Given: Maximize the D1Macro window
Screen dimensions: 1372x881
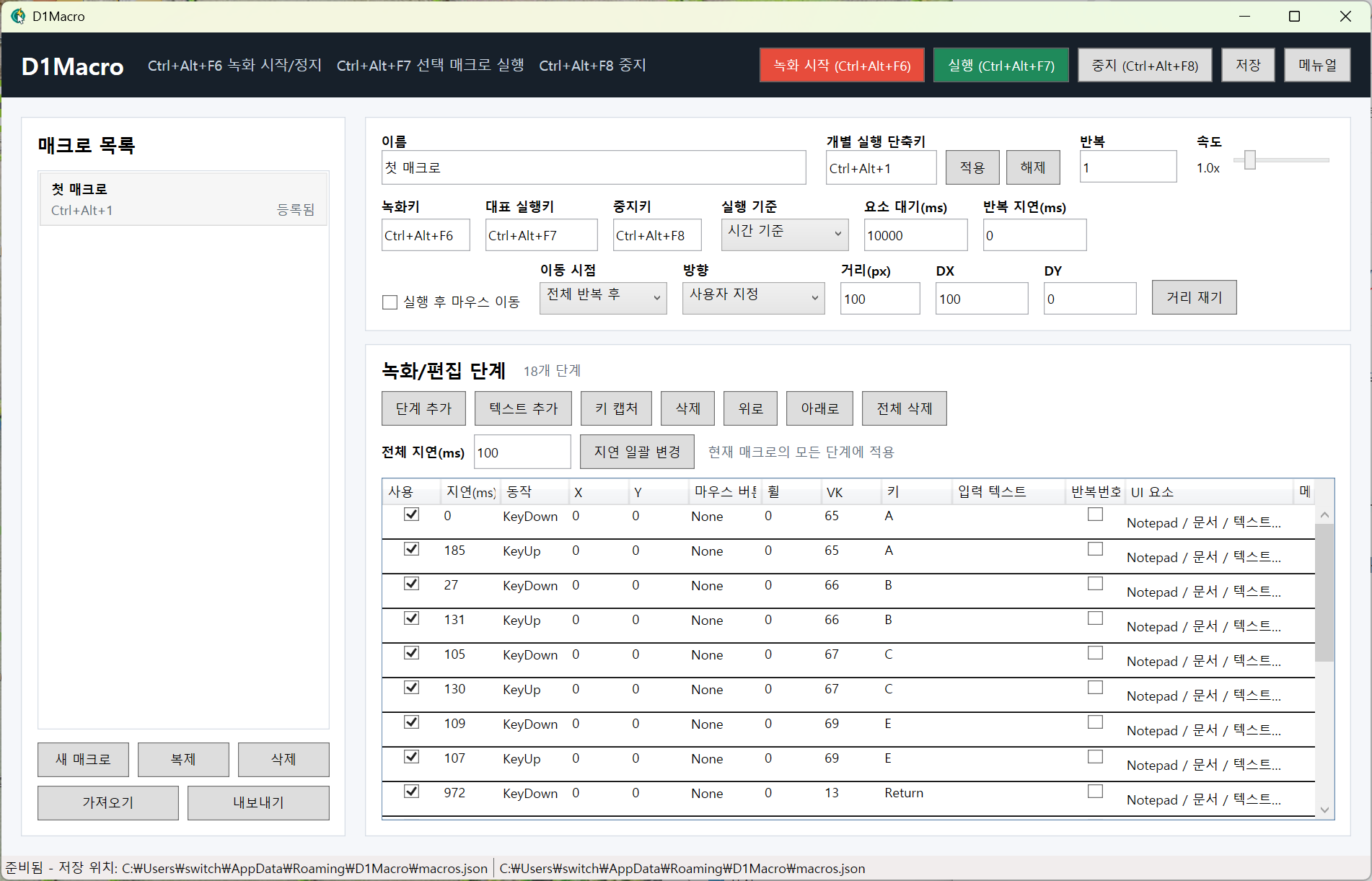Looking at the screenshot, I should pyautogui.click(x=1294, y=16).
